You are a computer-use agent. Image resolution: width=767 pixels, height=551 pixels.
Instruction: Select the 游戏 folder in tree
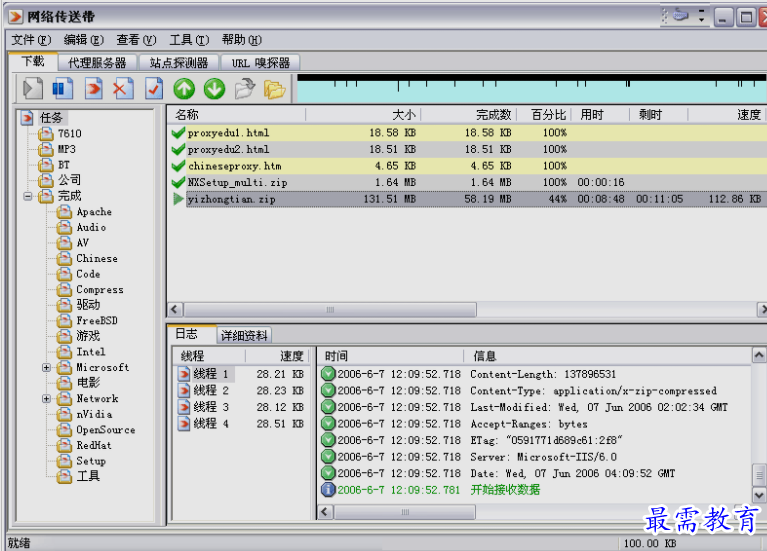[x=88, y=336]
